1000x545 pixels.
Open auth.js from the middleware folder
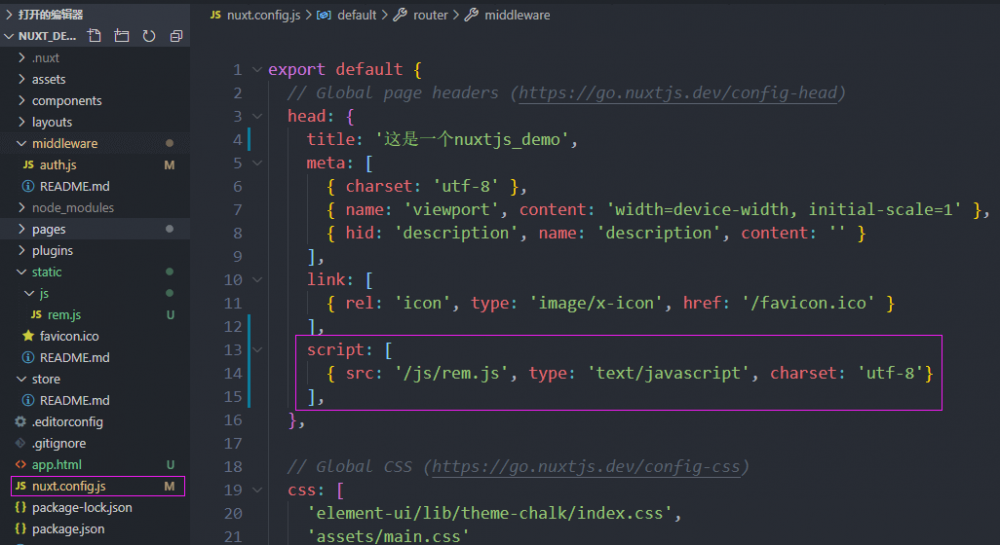pyautogui.click(x=58, y=164)
